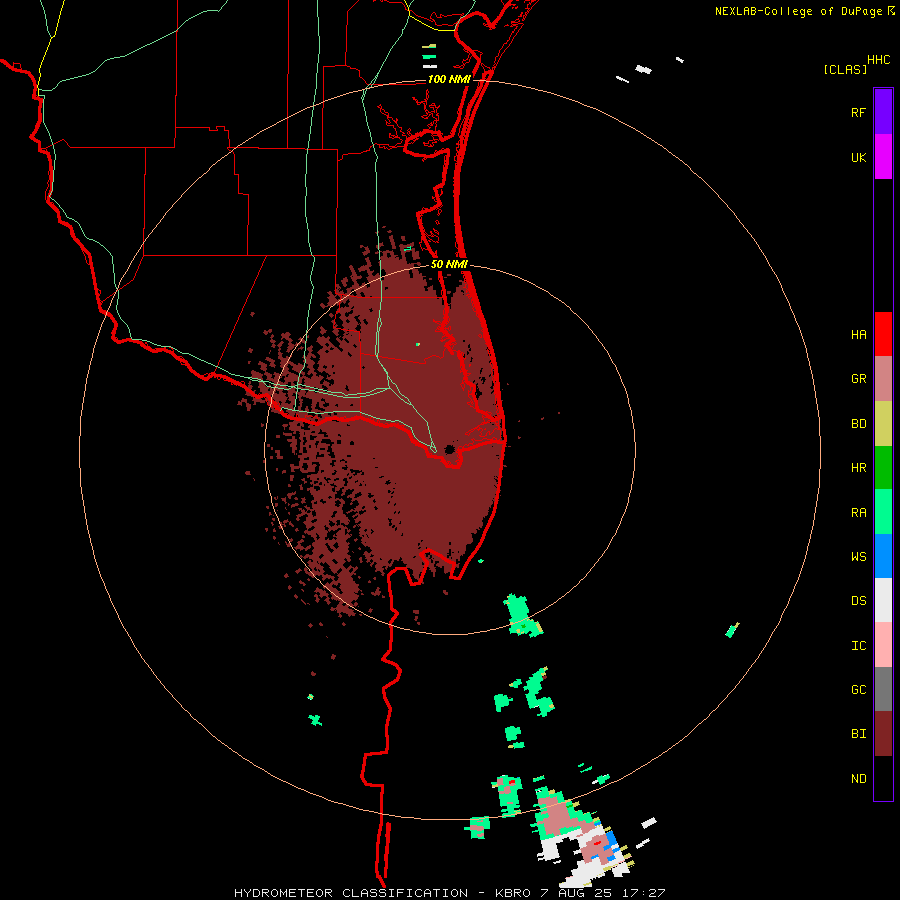900x900 pixels.
Task: Click the RA legend label
Action: click(858, 513)
